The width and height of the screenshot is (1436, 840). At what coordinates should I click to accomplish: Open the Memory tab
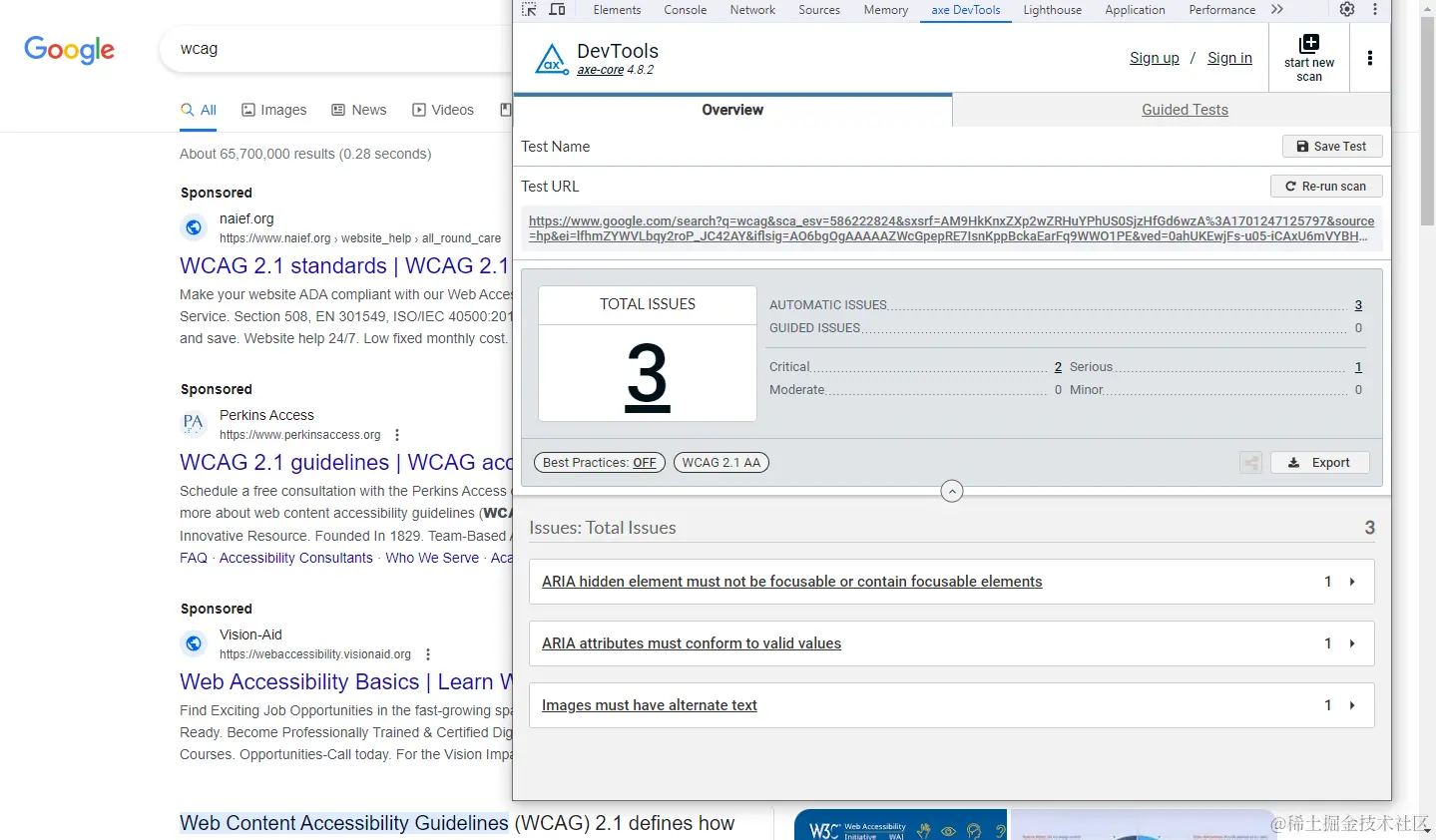coord(886,10)
